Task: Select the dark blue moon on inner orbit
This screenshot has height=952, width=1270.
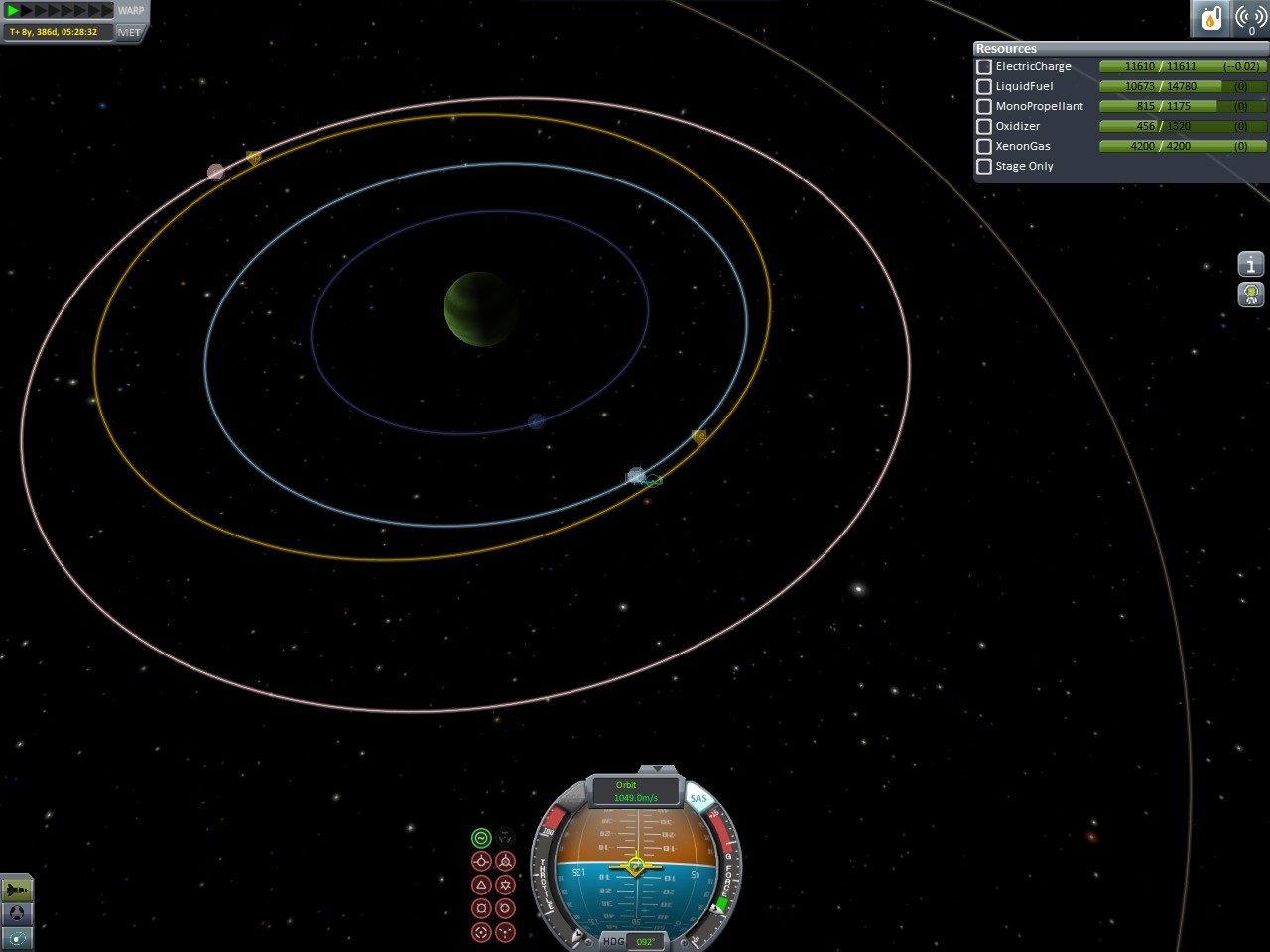Action: pos(536,421)
